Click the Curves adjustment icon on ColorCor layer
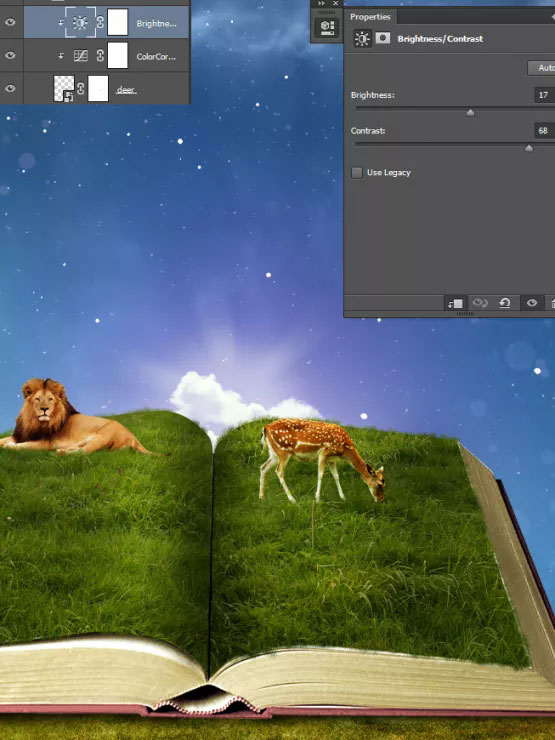This screenshot has width=555, height=740. (x=81, y=56)
